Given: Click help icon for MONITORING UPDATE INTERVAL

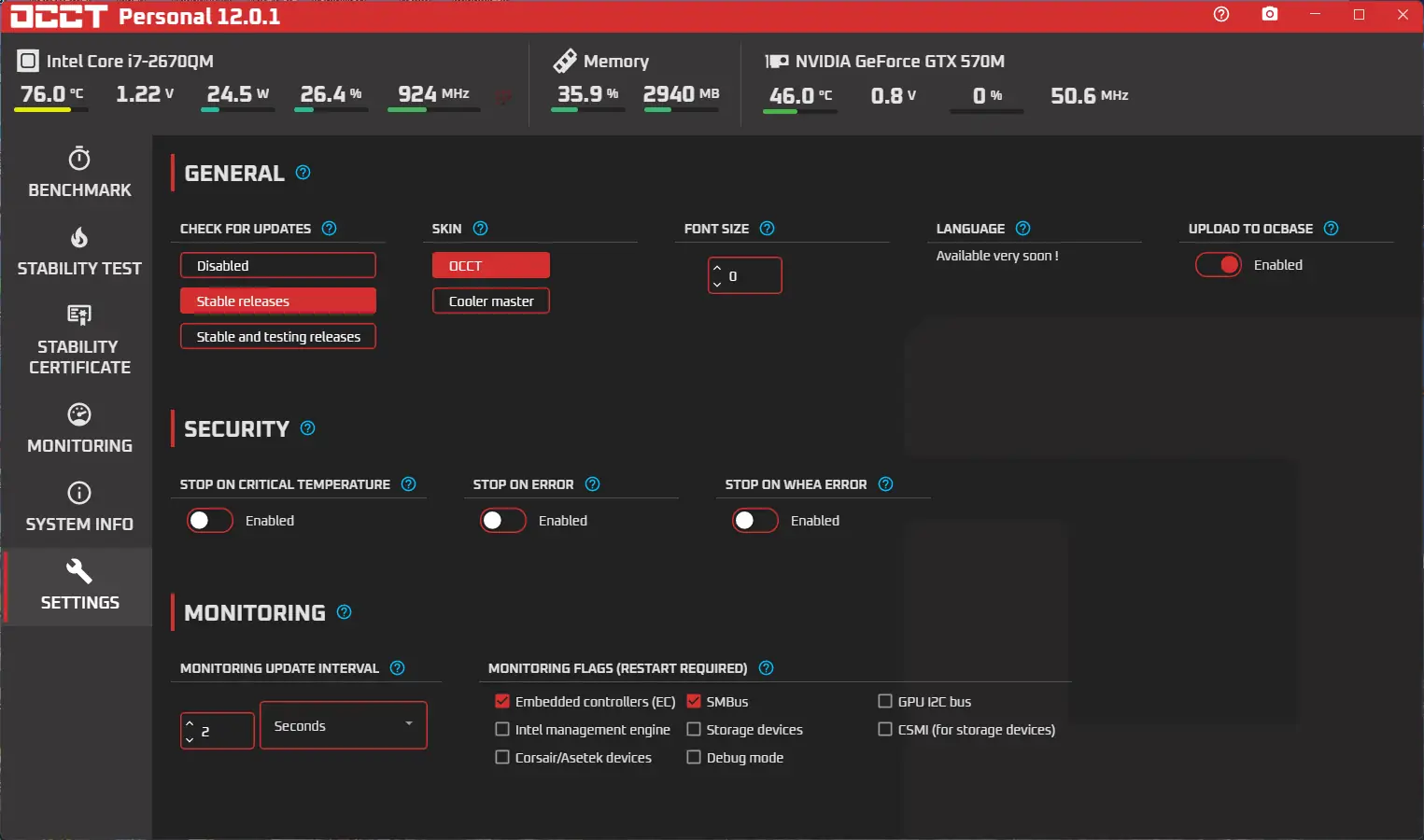Looking at the screenshot, I should [x=398, y=668].
